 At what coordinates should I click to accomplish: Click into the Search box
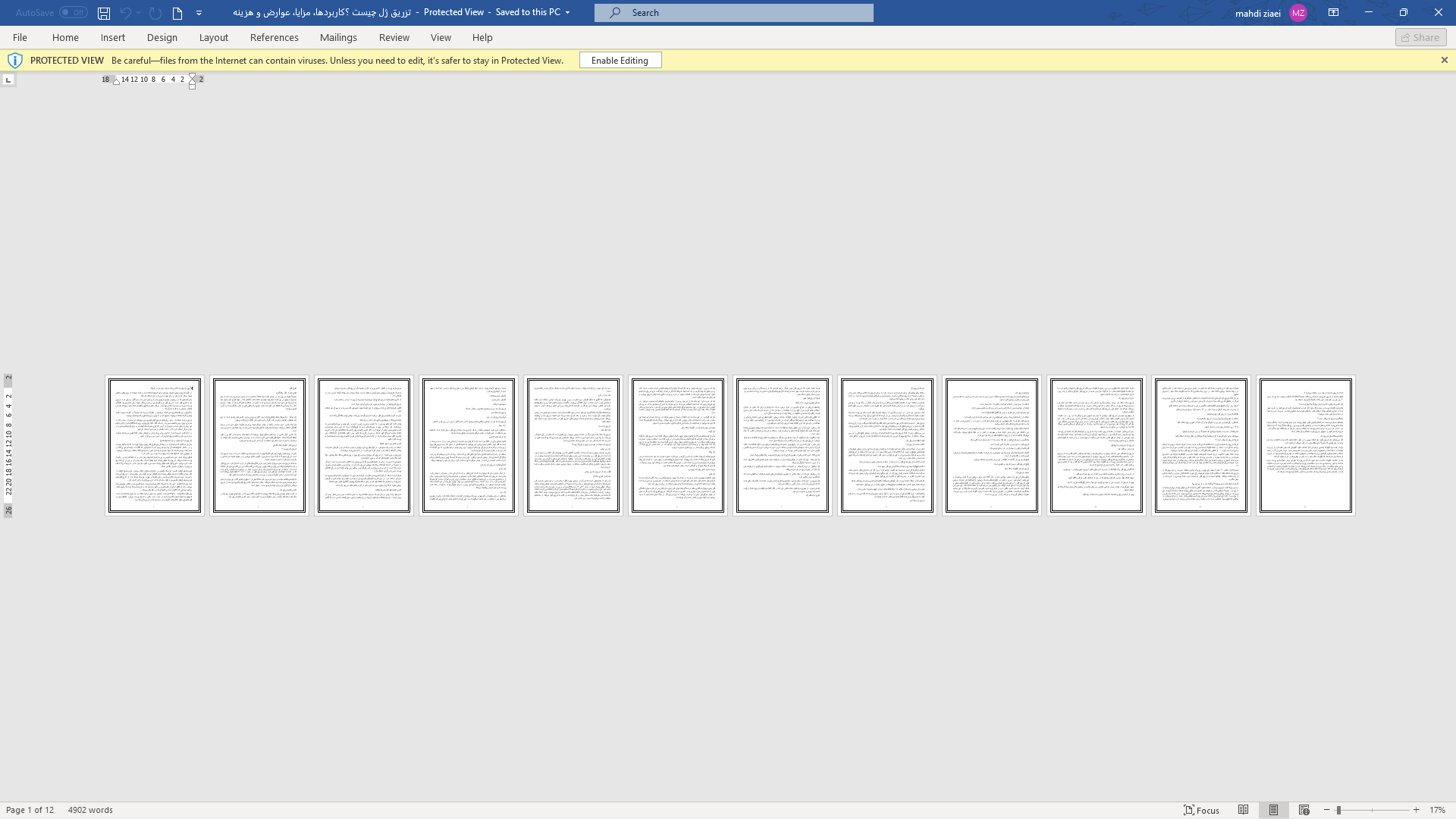coord(733,13)
